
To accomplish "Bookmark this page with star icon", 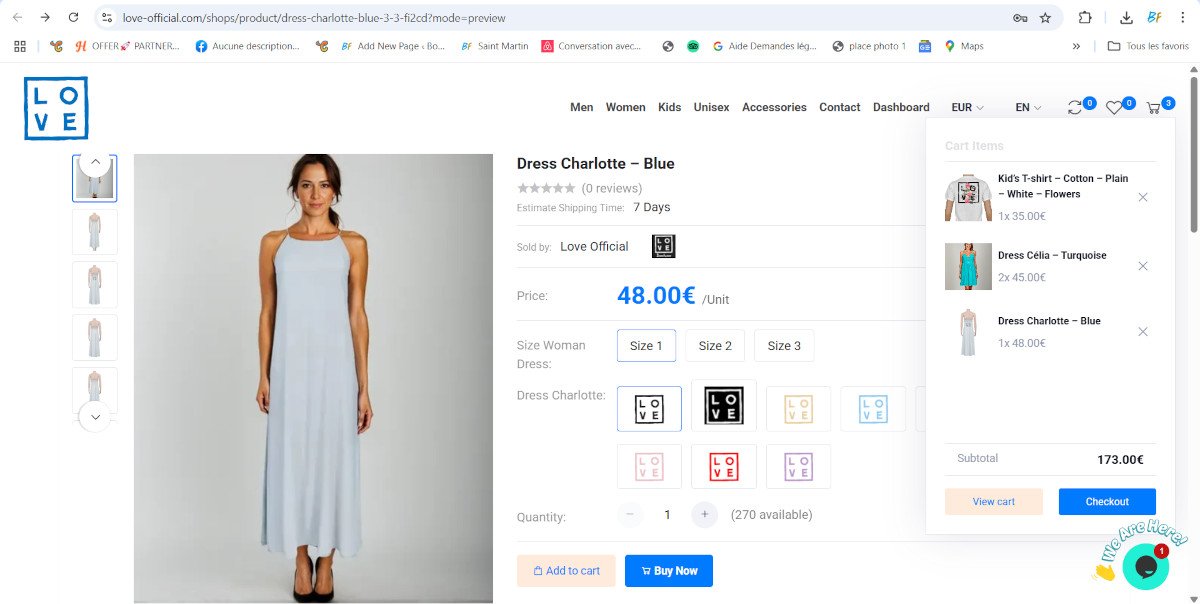I will [x=1045, y=18].
